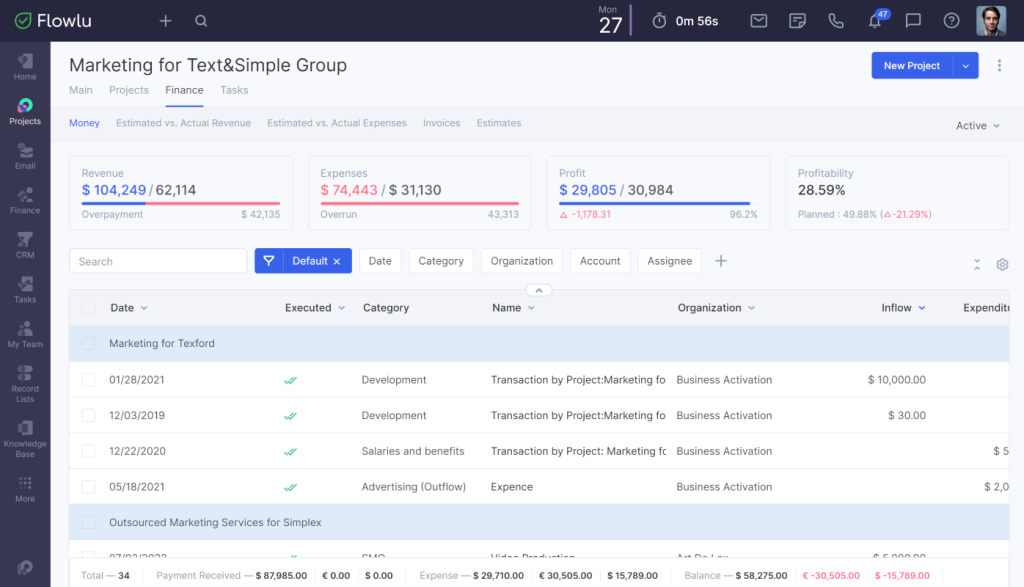Open the notifications bell icon

click(x=875, y=21)
